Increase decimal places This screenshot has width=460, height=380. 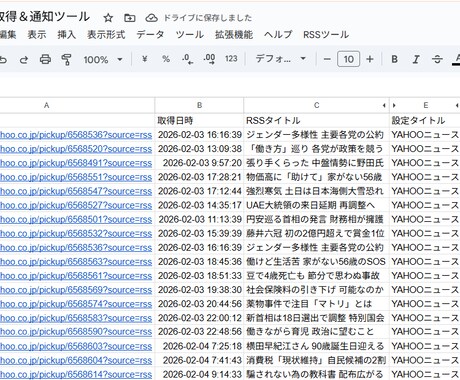coord(209,59)
